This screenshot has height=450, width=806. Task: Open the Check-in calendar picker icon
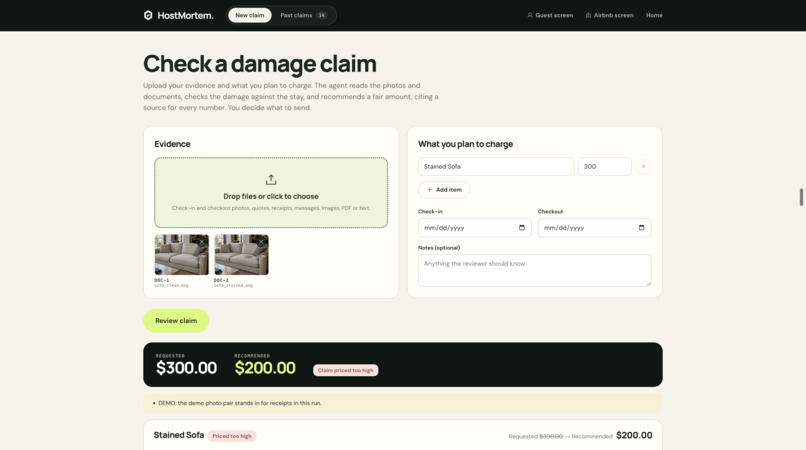click(522, 228)
